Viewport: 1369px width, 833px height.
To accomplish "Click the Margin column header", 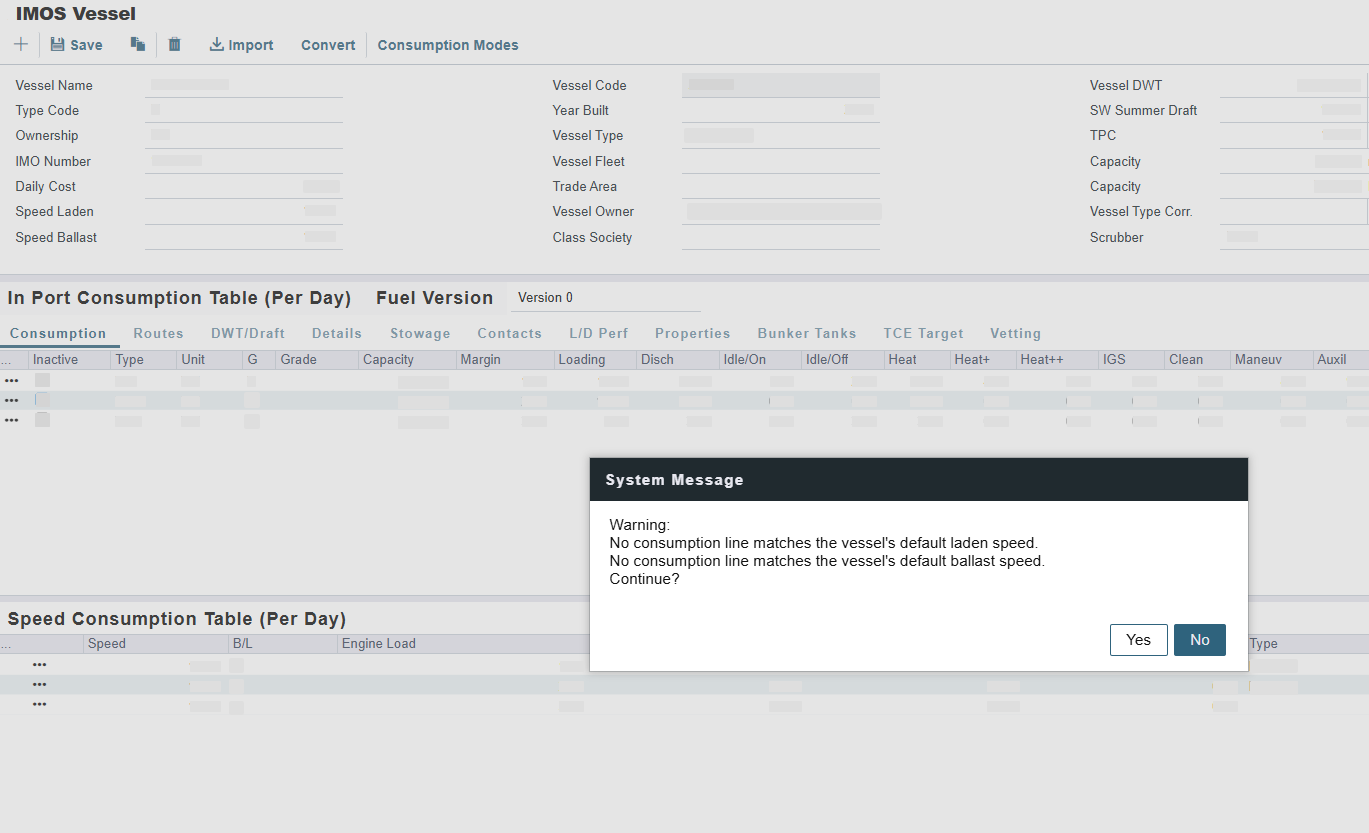I will pyautogui.click(x=505, y=360).
